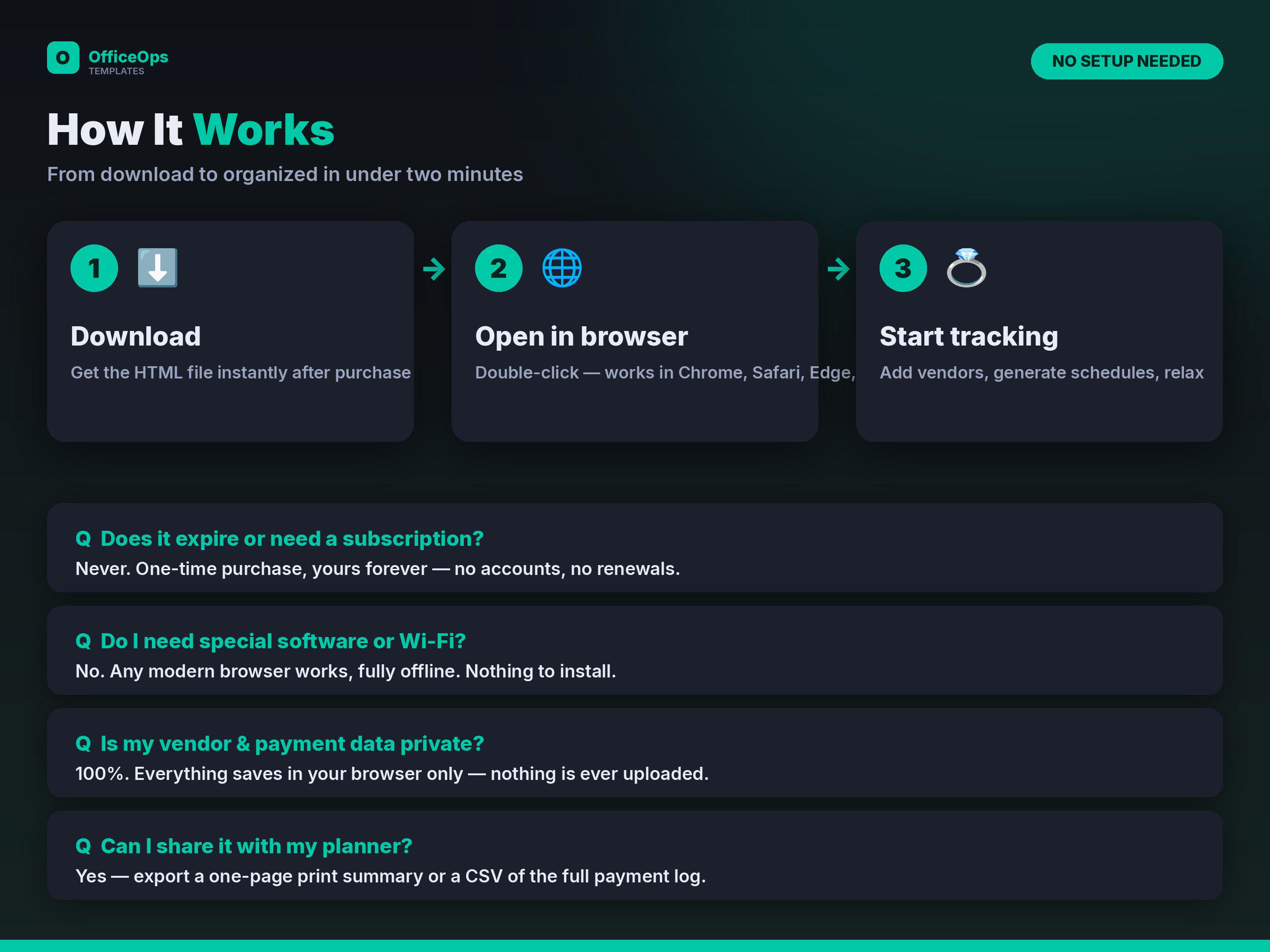Image resolution: width=1270 pixels, height=952 pixels.
Task: Click the 'Yes — export a one-page print summary' answer
Action: click(x=390, y=876)
